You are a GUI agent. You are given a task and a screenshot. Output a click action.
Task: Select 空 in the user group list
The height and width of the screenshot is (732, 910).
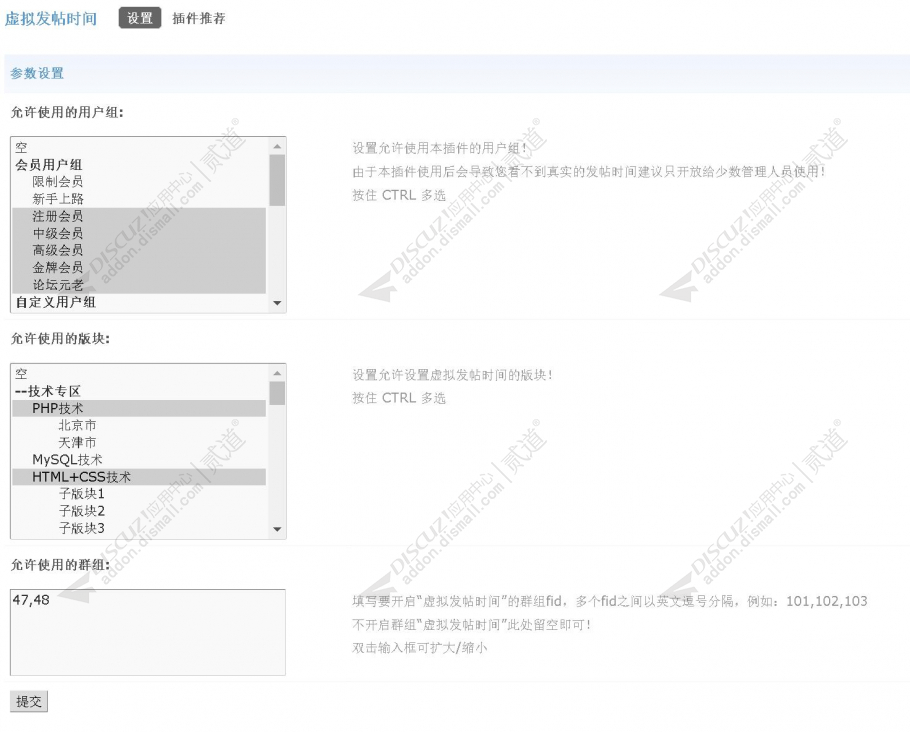(x=139, y=147)
